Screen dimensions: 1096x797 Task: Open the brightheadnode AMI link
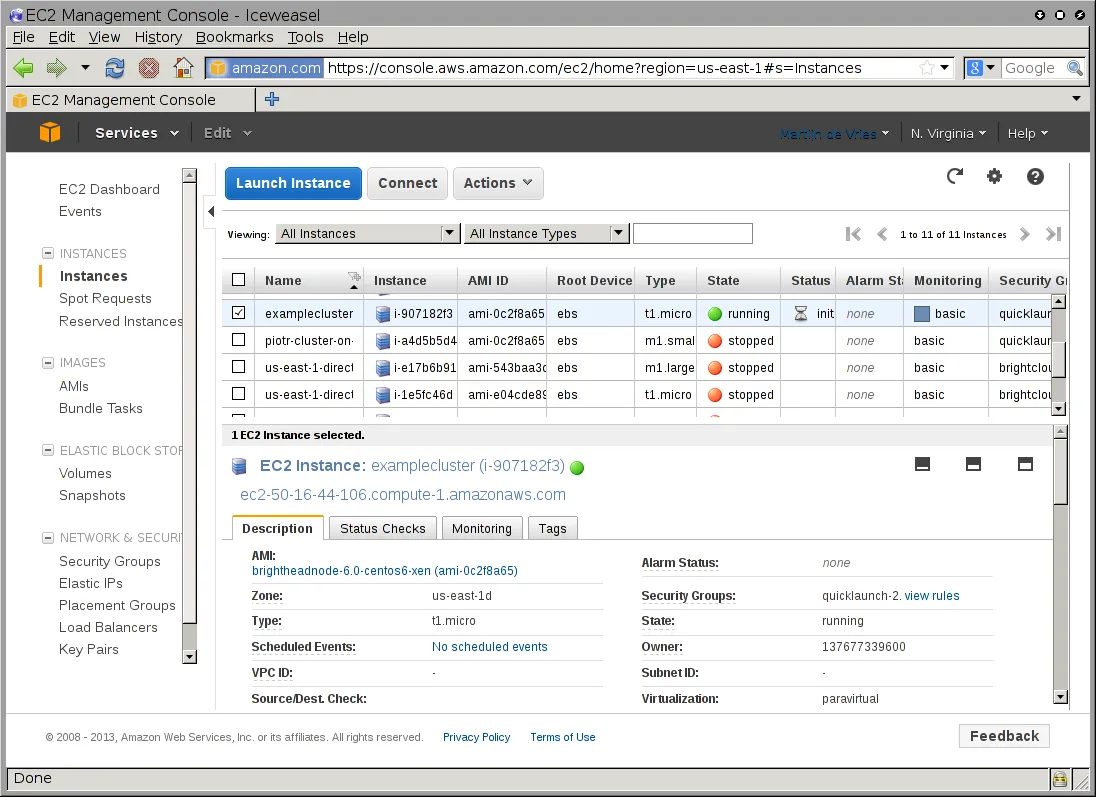click(x=384, y=570)
